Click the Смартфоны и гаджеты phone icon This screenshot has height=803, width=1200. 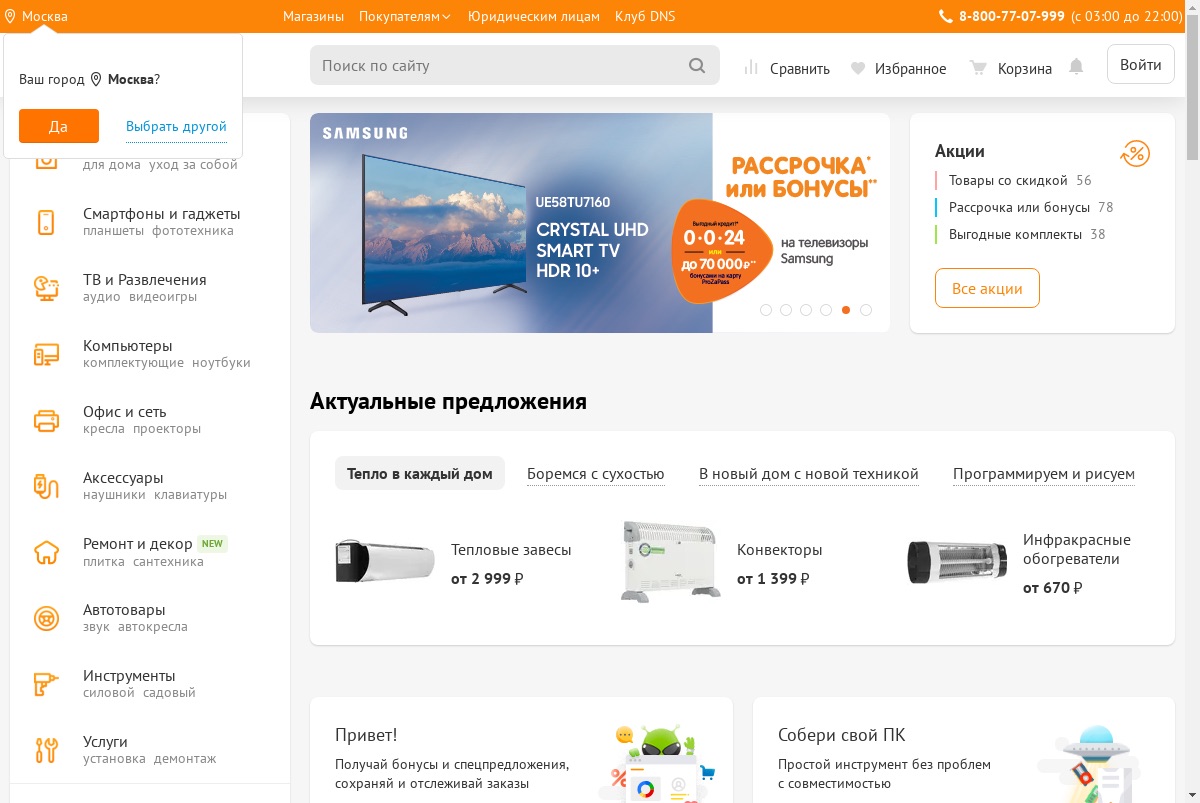[x=46, y=222]
